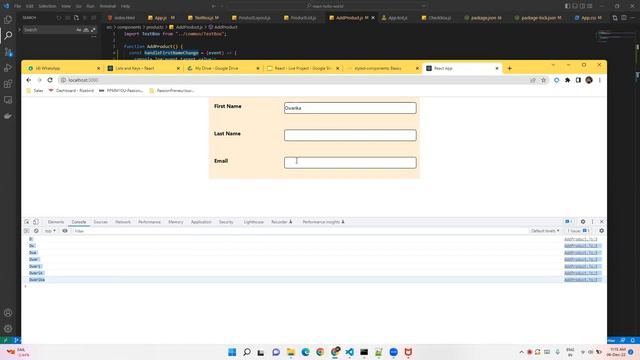This screenshot has height=360, width=640.
Task: Open the VS Code Explorer view
Action: [x=8, y=19]
